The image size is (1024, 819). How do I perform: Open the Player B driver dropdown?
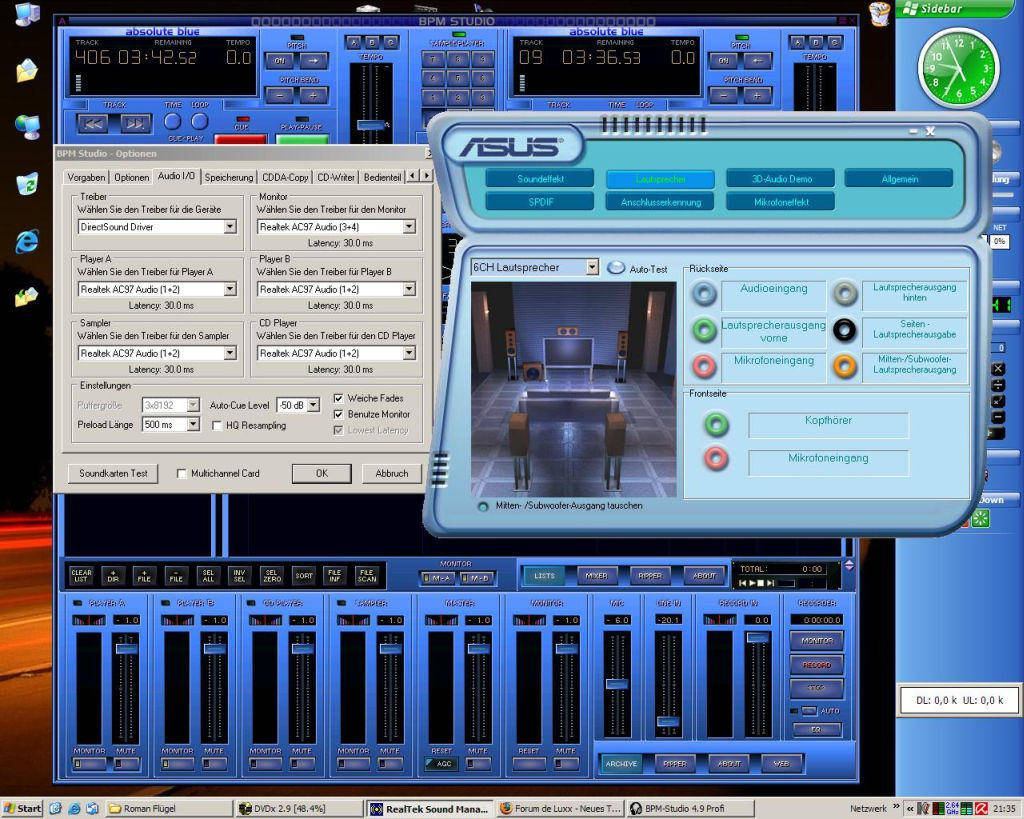[409, 289]
